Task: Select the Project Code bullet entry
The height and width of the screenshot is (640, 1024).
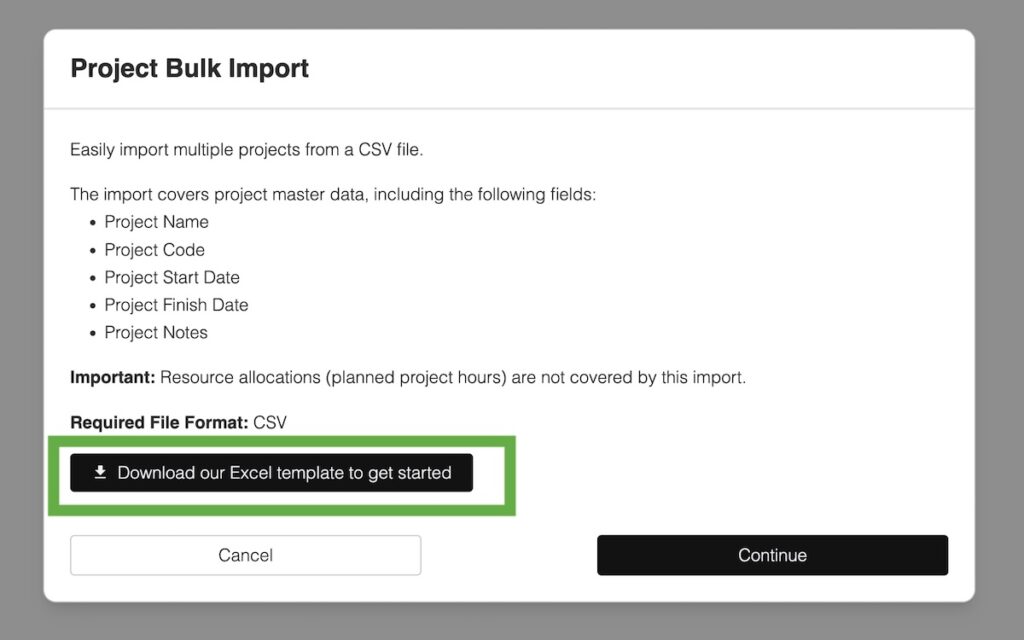Action: 154,250
